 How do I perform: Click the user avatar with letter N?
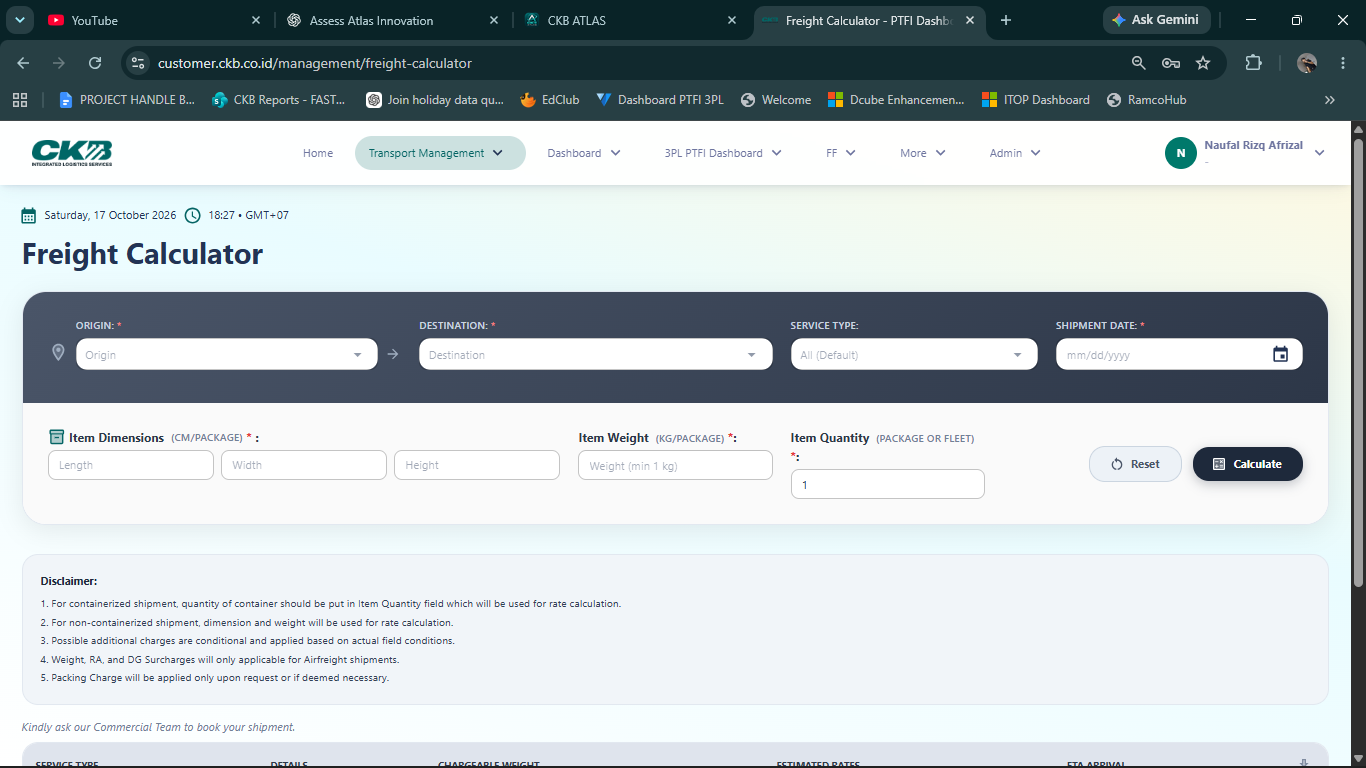(1181, 153)
